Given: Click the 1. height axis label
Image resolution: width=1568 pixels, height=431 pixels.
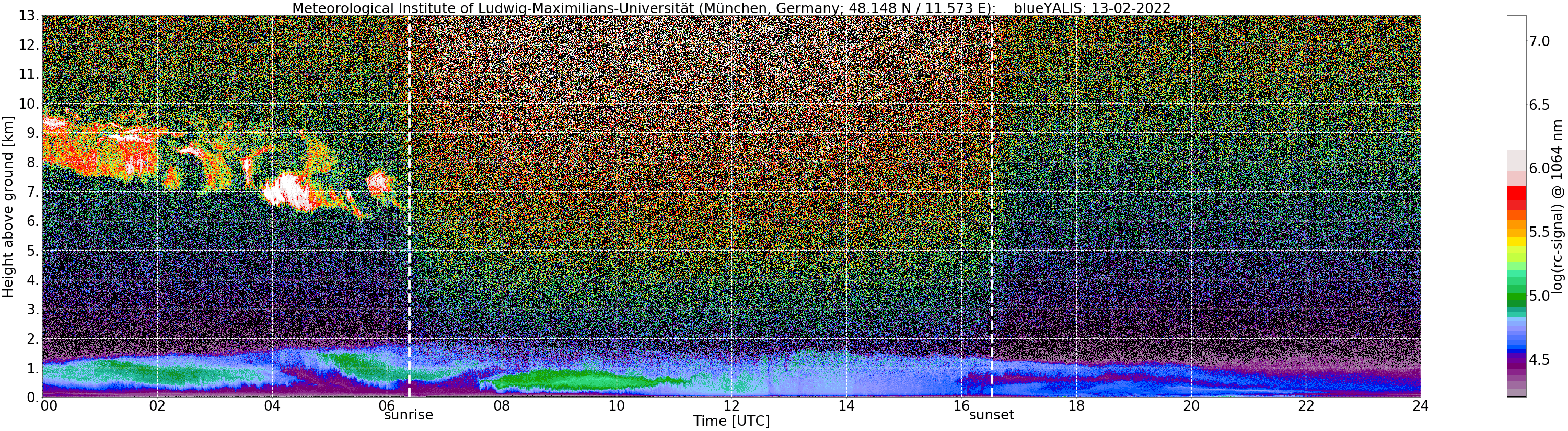Looking at the screenshot, I should [32, 368].
